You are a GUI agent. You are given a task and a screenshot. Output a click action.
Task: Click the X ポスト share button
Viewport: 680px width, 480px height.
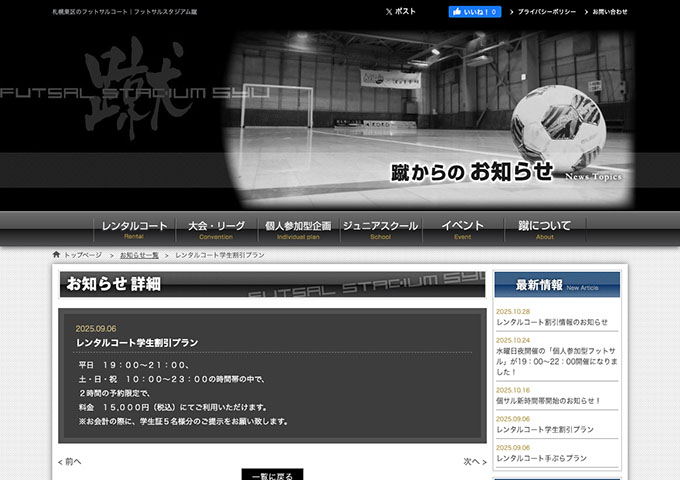[x=400, y=12]
